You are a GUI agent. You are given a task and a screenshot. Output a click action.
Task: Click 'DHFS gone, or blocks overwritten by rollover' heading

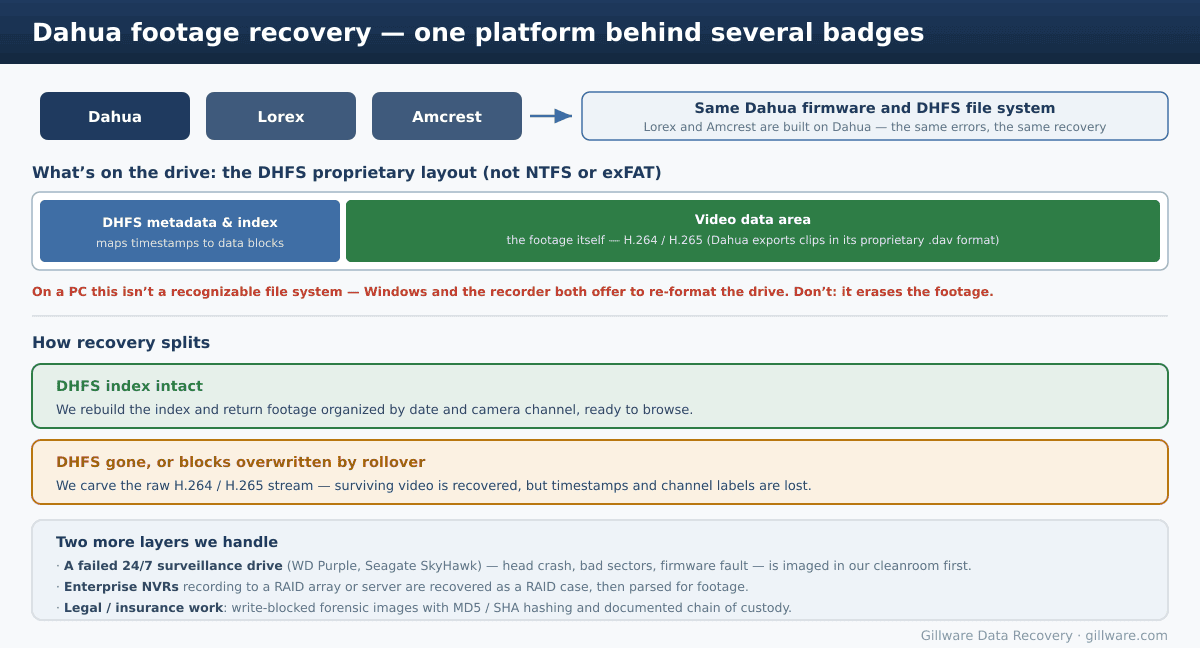241,462
